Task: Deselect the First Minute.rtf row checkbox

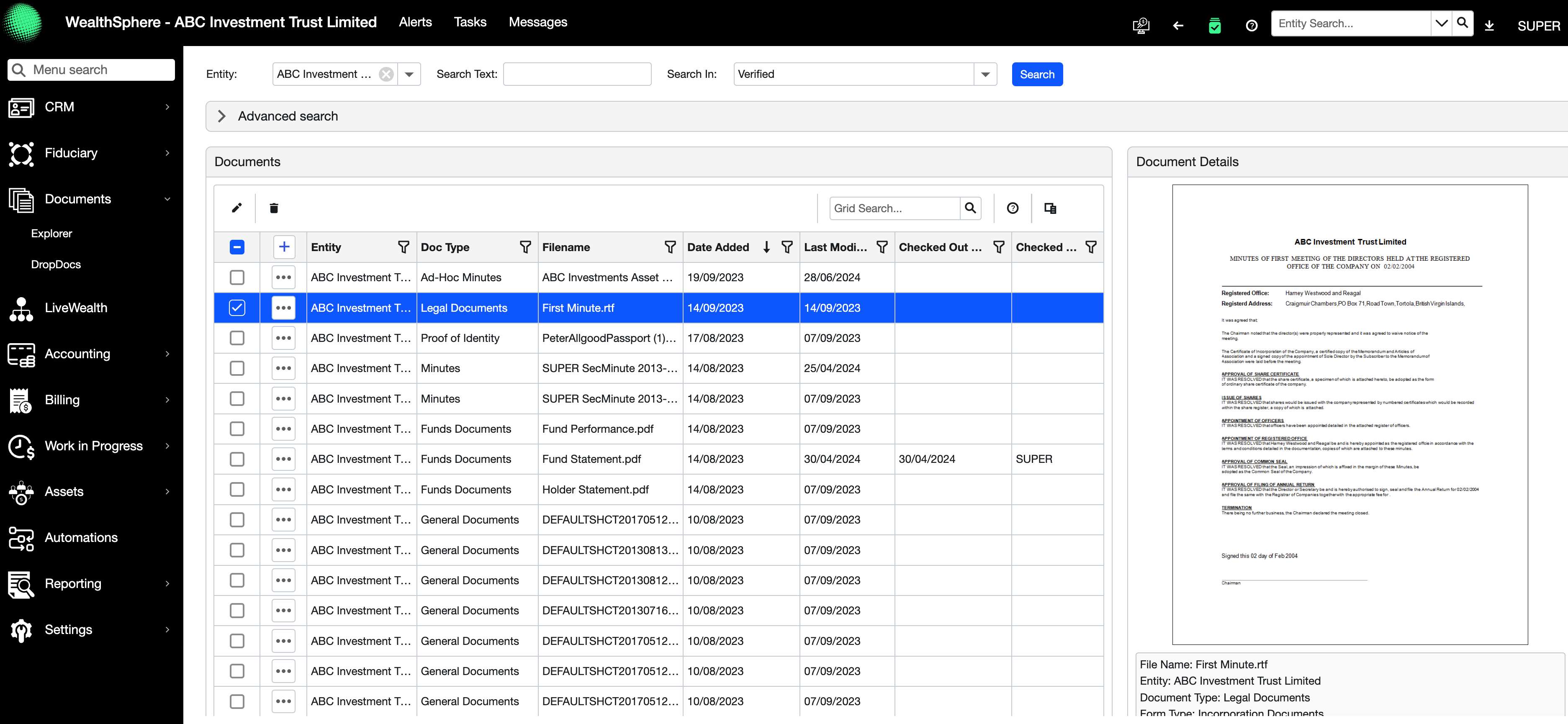Action: 237,308
